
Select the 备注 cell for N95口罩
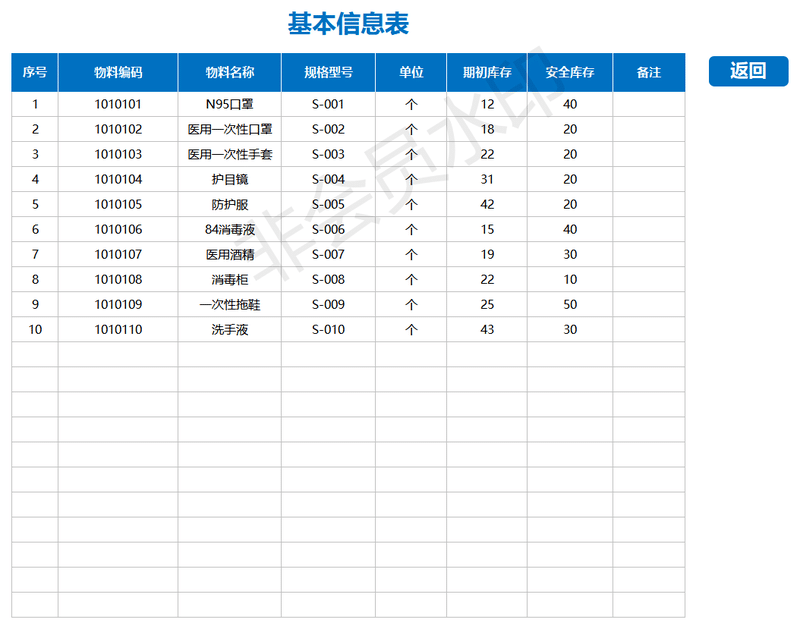(x=649, y=104)
